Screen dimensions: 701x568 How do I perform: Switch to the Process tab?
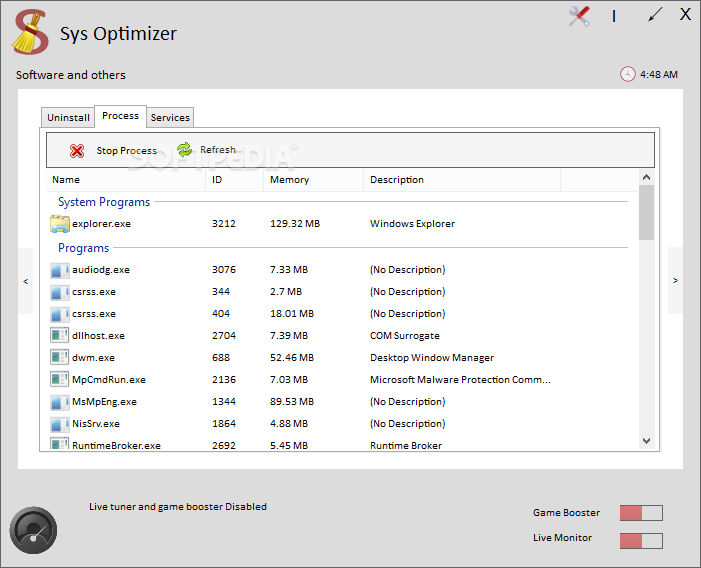coord(120,116)
